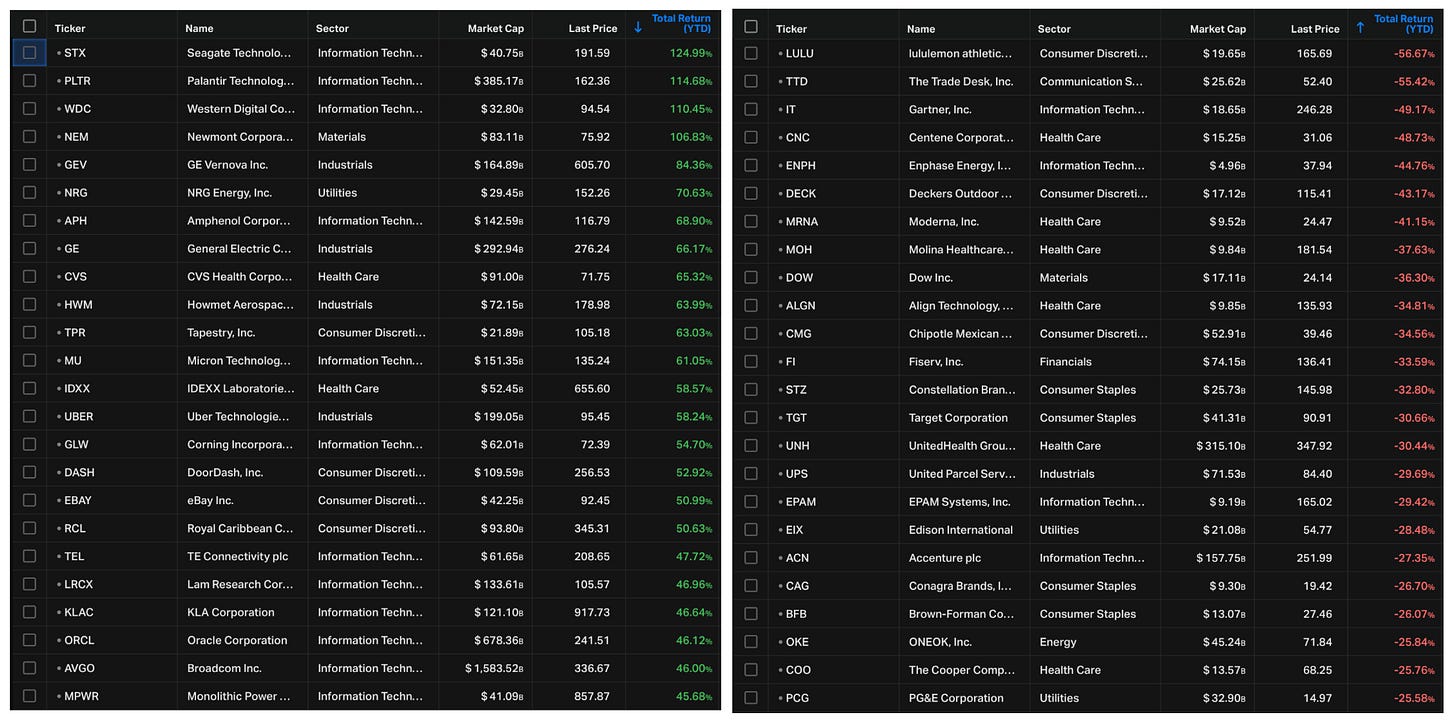Viewport: 1456px width, 721px height.
Task: Click the Last Price header in left table
Action: (593, 28)
